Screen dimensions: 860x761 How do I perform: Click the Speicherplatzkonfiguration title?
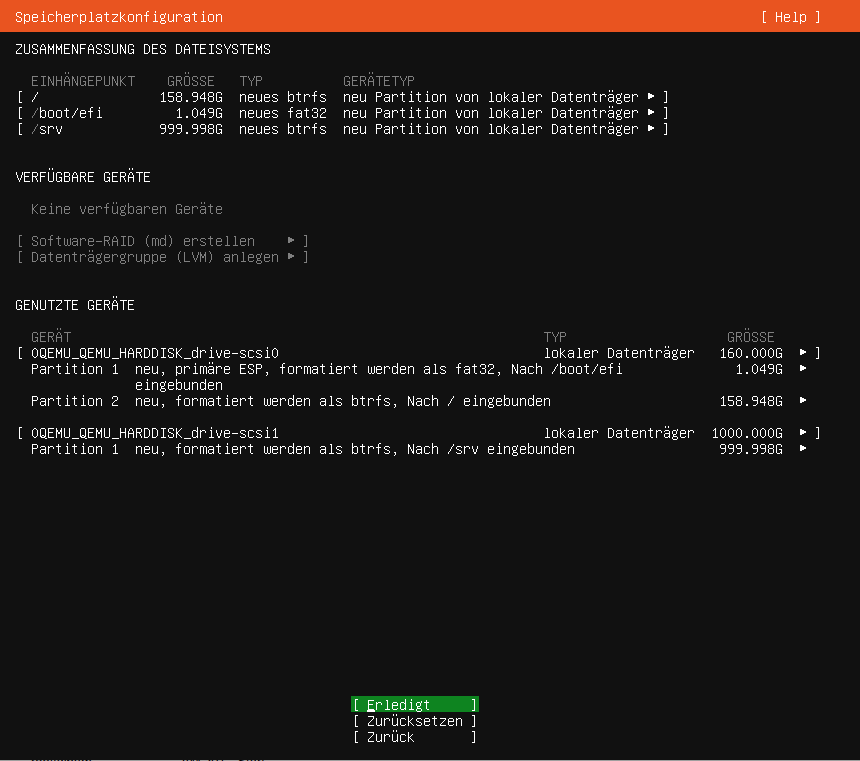119,17
